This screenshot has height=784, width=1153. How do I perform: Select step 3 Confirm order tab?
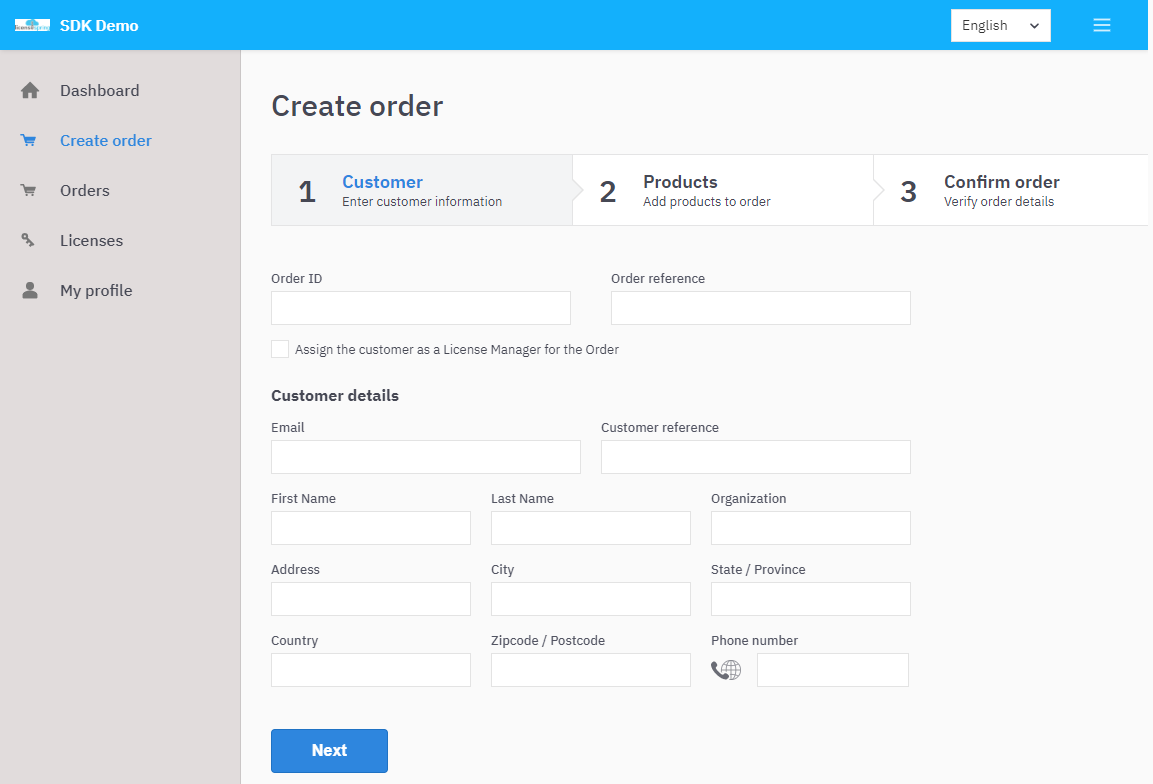point(1011,190)
